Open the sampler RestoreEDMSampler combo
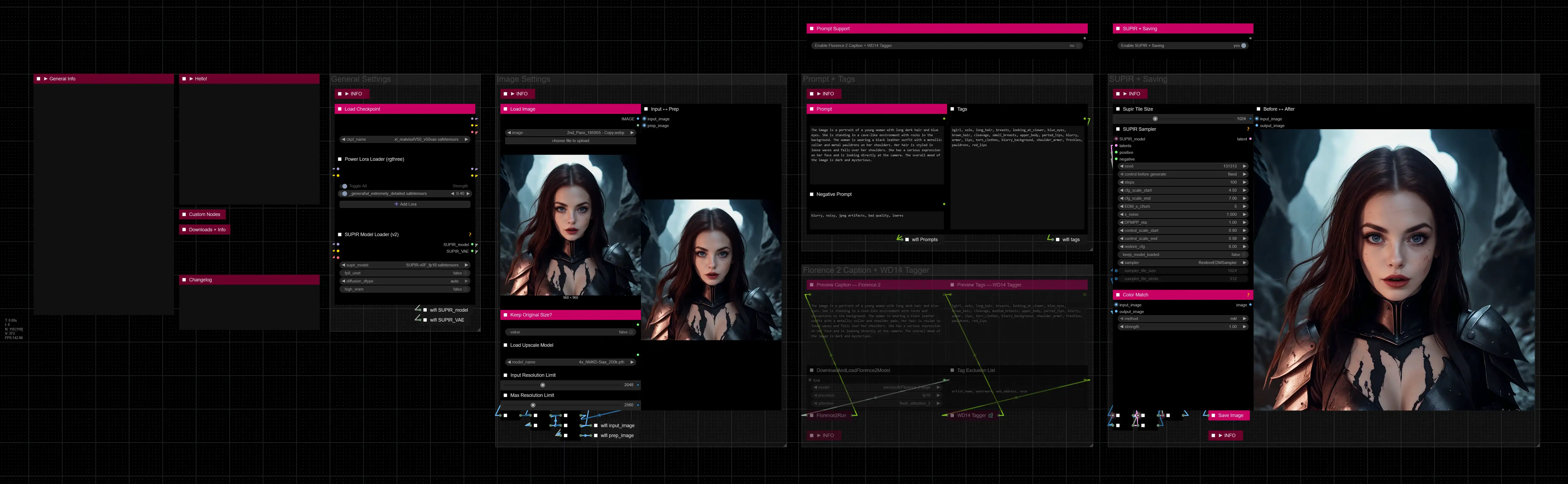 [x=1183, y=263]
